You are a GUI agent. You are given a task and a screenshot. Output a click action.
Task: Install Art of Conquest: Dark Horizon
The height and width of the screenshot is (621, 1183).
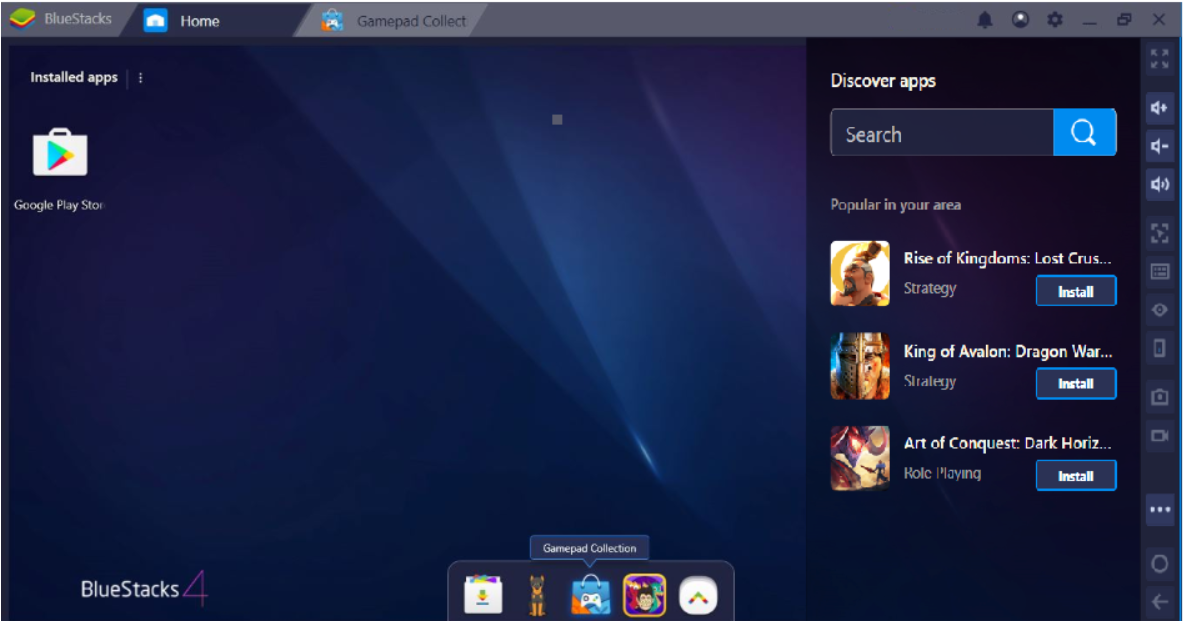tap(1076, 475)
